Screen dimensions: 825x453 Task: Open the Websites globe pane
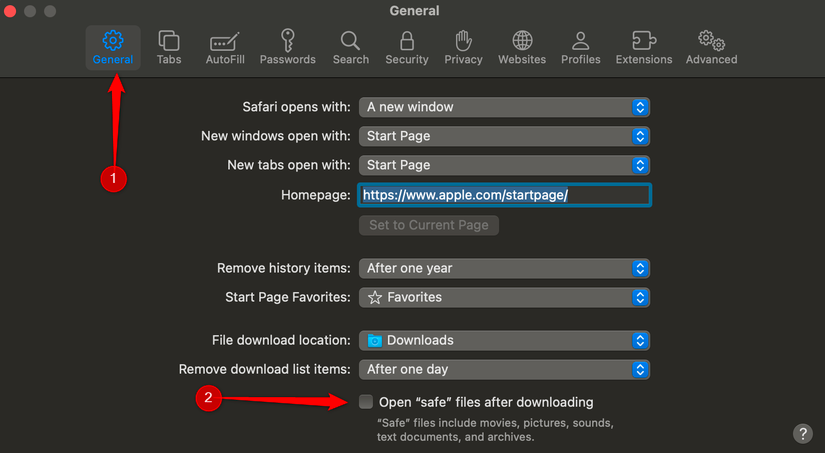click(x=522, y=47)
